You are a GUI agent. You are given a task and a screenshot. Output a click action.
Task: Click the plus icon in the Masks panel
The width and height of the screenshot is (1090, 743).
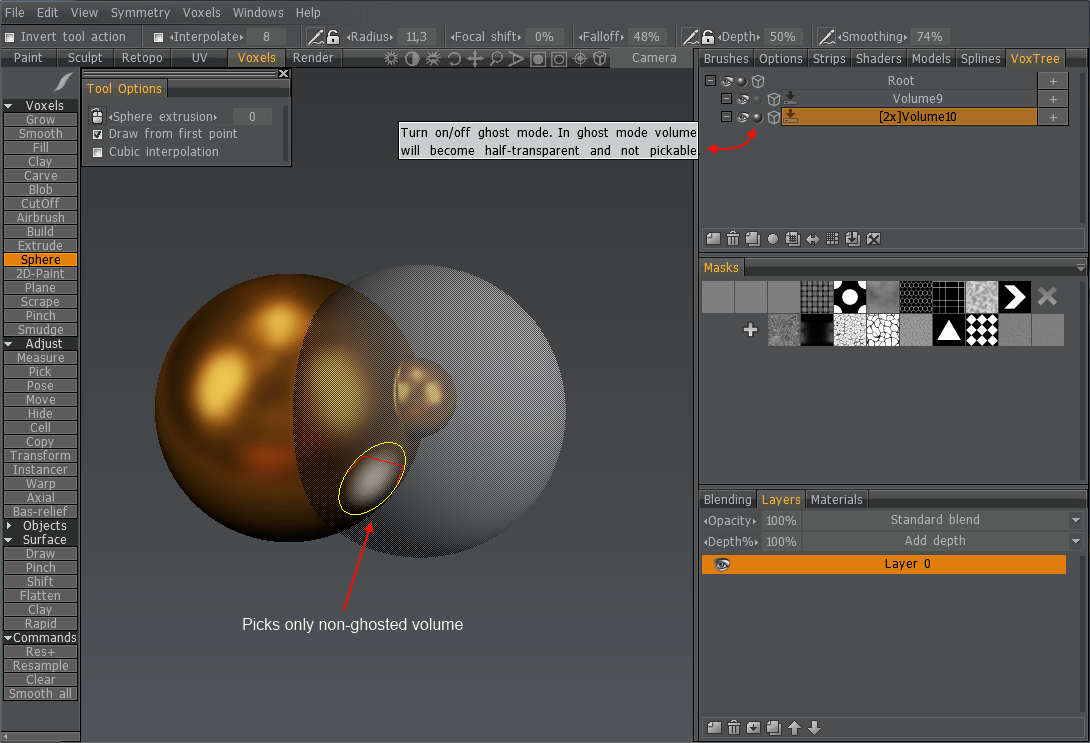750,330
